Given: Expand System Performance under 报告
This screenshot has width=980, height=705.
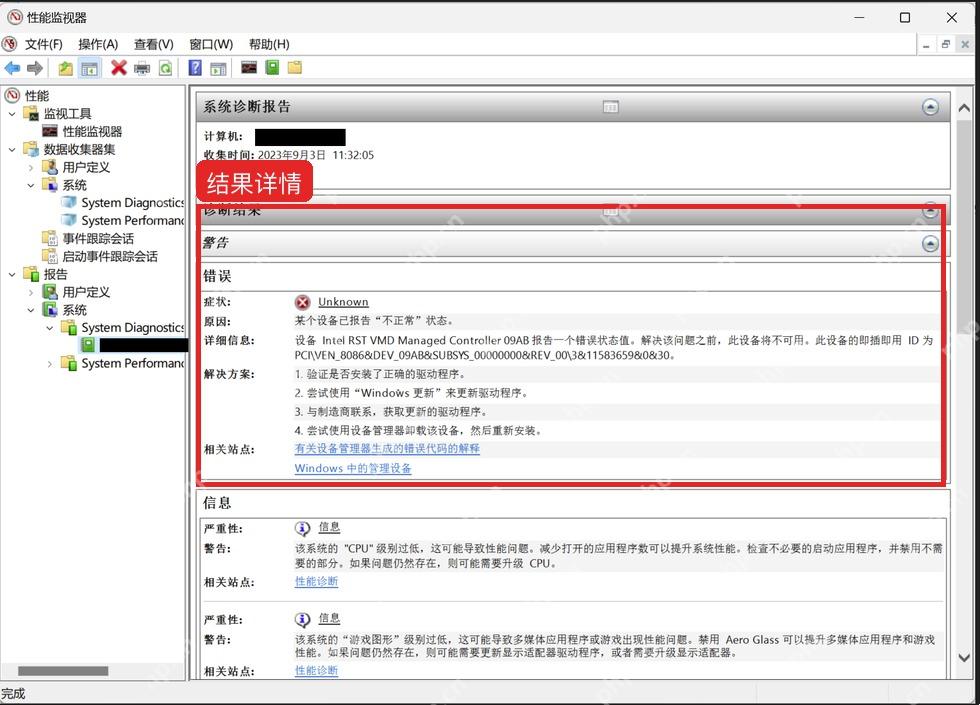Looking at the screenshot, I should tap(49, 364).
